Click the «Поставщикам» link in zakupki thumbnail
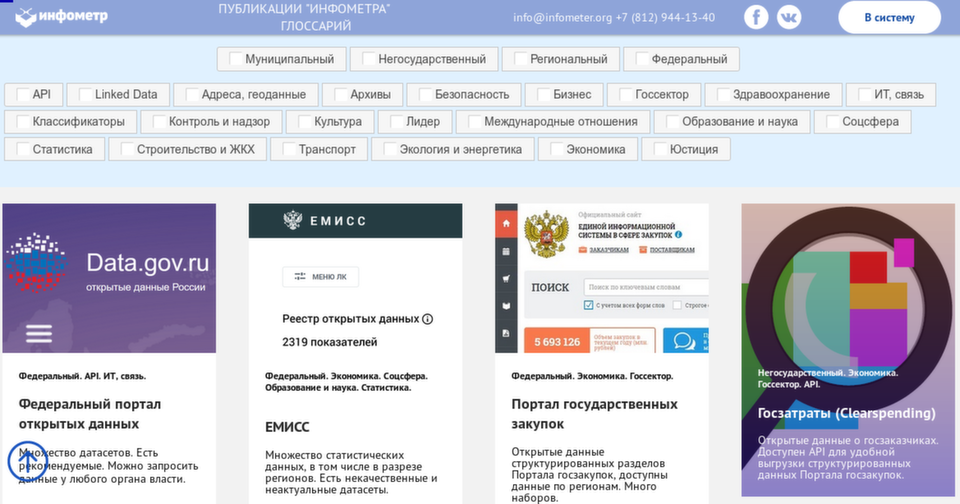The height and width of the screenshot is (504, 960). tap(667, 250)
